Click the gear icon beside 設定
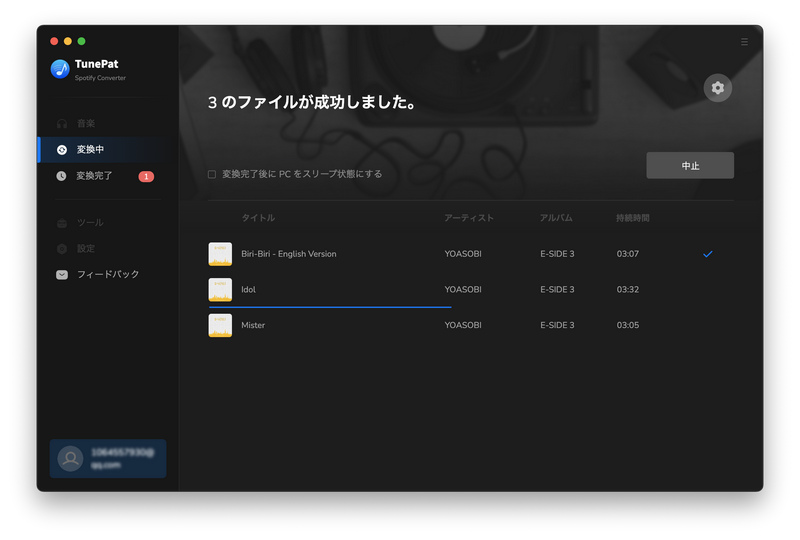The width and height of the screenshot is (800, 540). tap(62, 249)
